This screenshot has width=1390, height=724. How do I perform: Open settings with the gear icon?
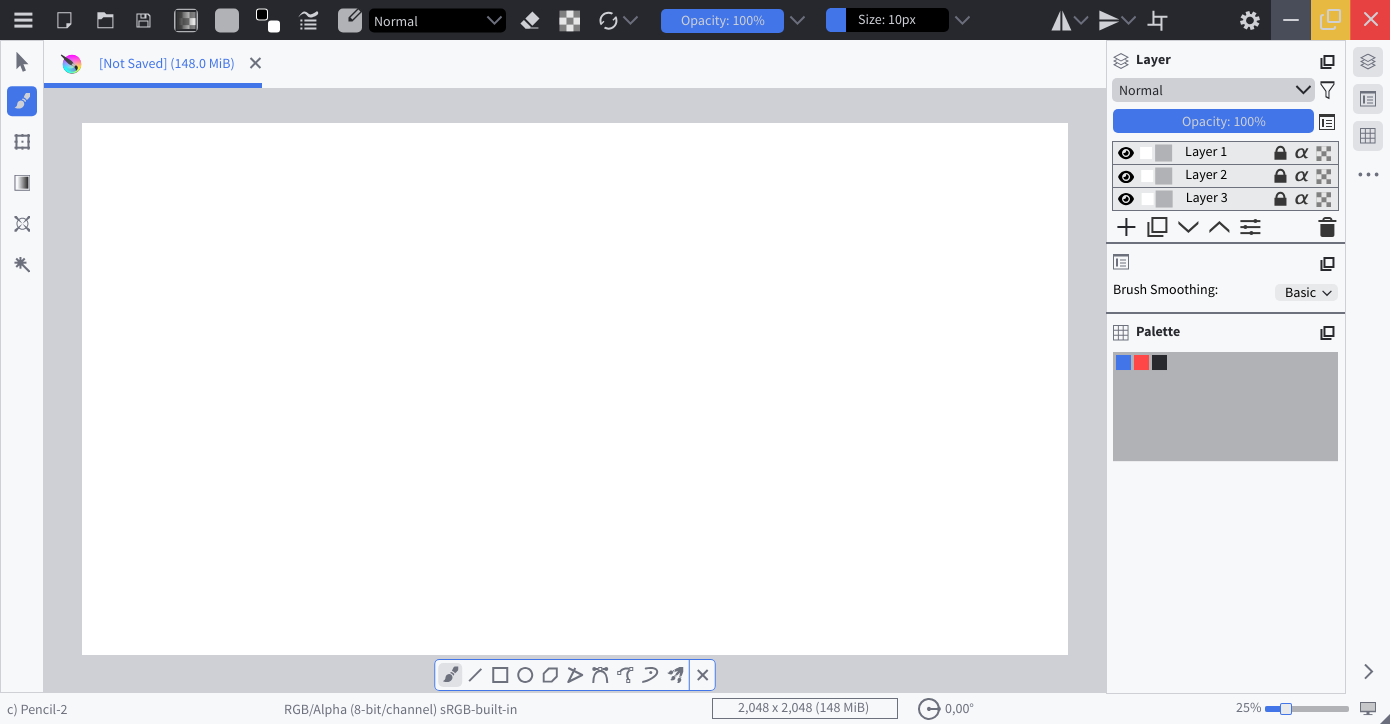pos(1249,20)
